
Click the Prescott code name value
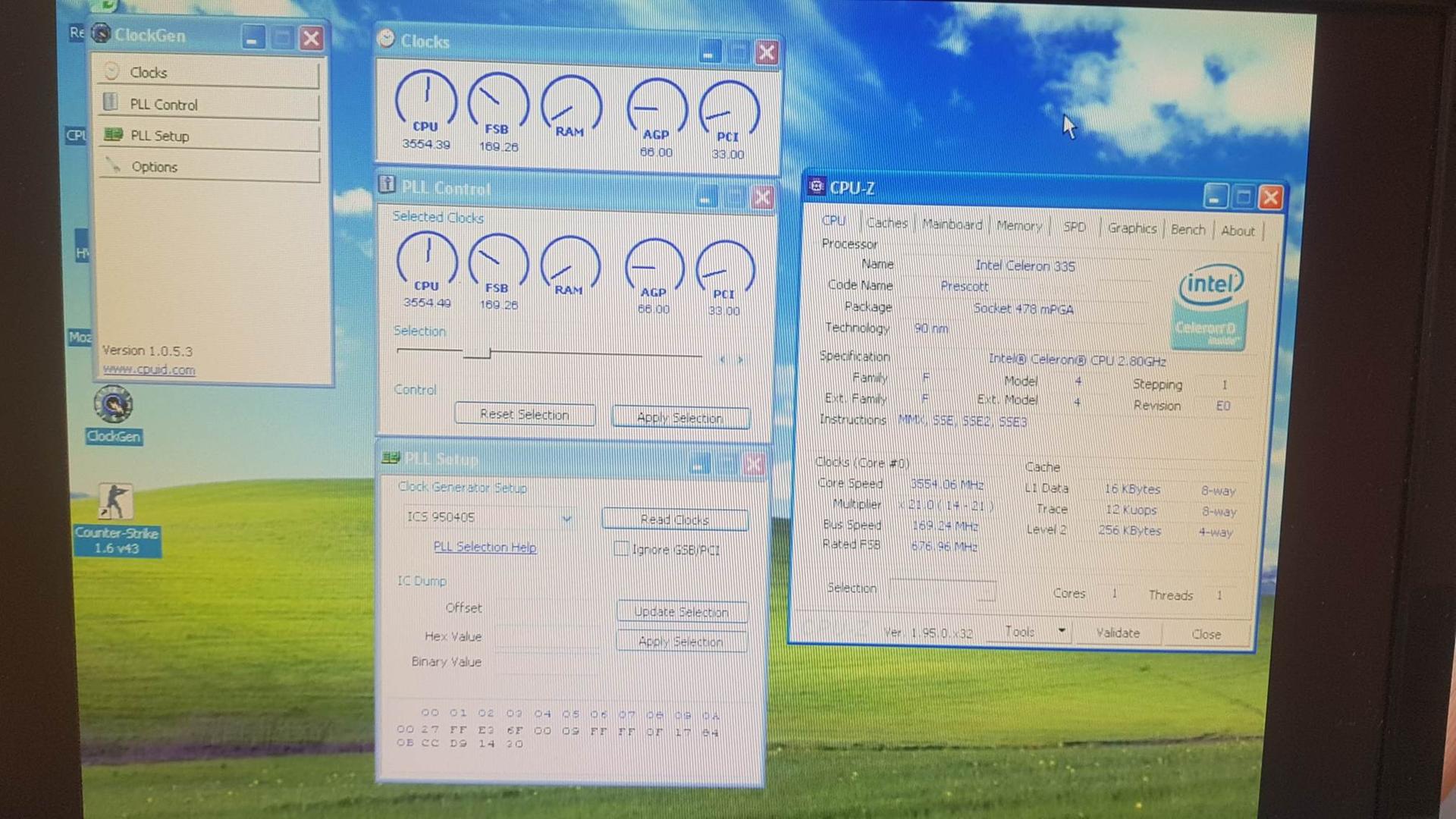pyautogui.click(x=964, y=286)
